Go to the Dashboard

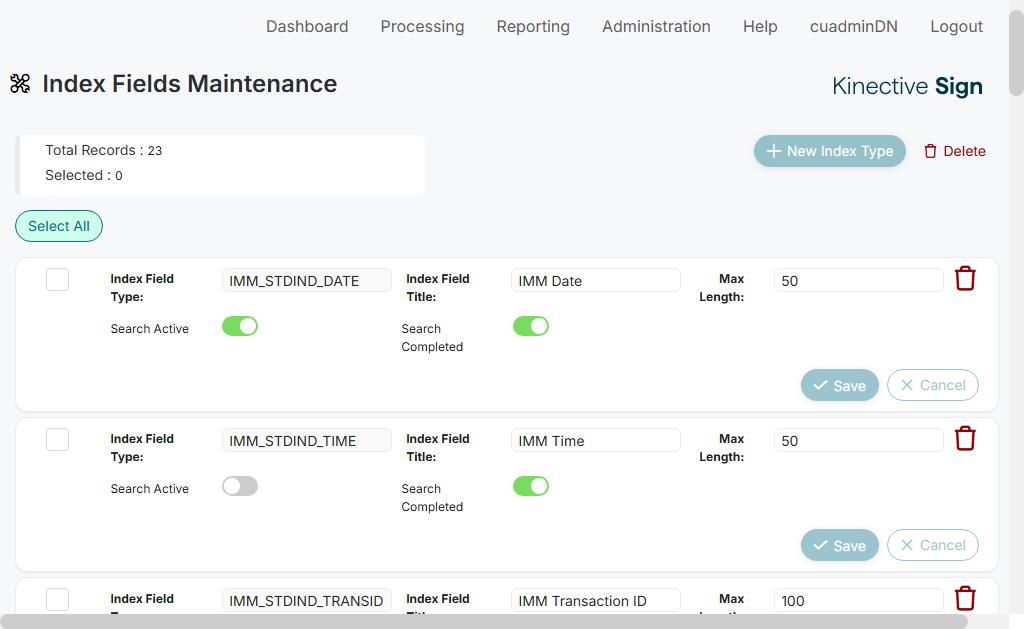(x=307, y=27)
